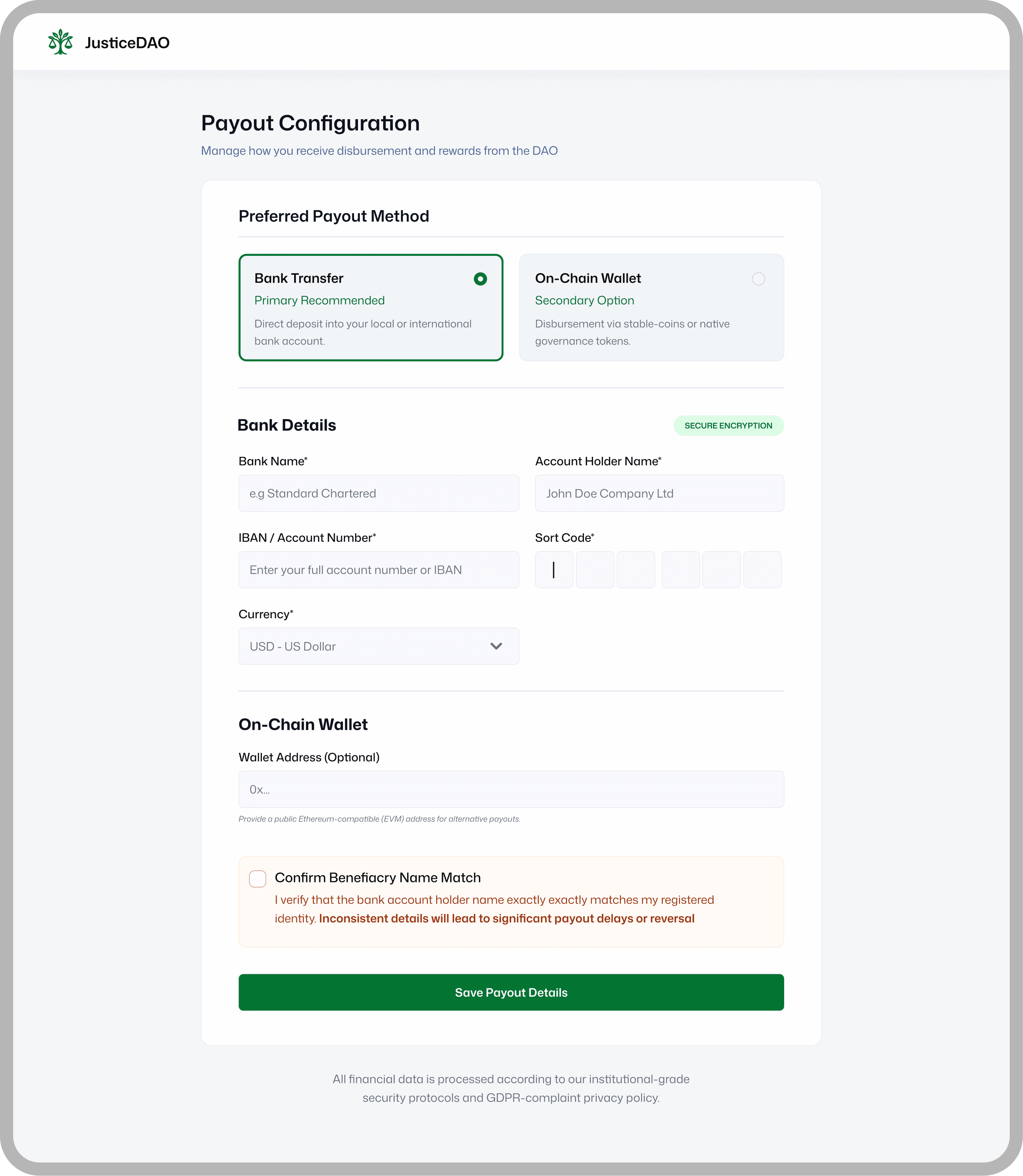The height and width of the screenshot is (1176, 1023).
Task: Click the Secure Encryption badge
Action: pos(728,426)
